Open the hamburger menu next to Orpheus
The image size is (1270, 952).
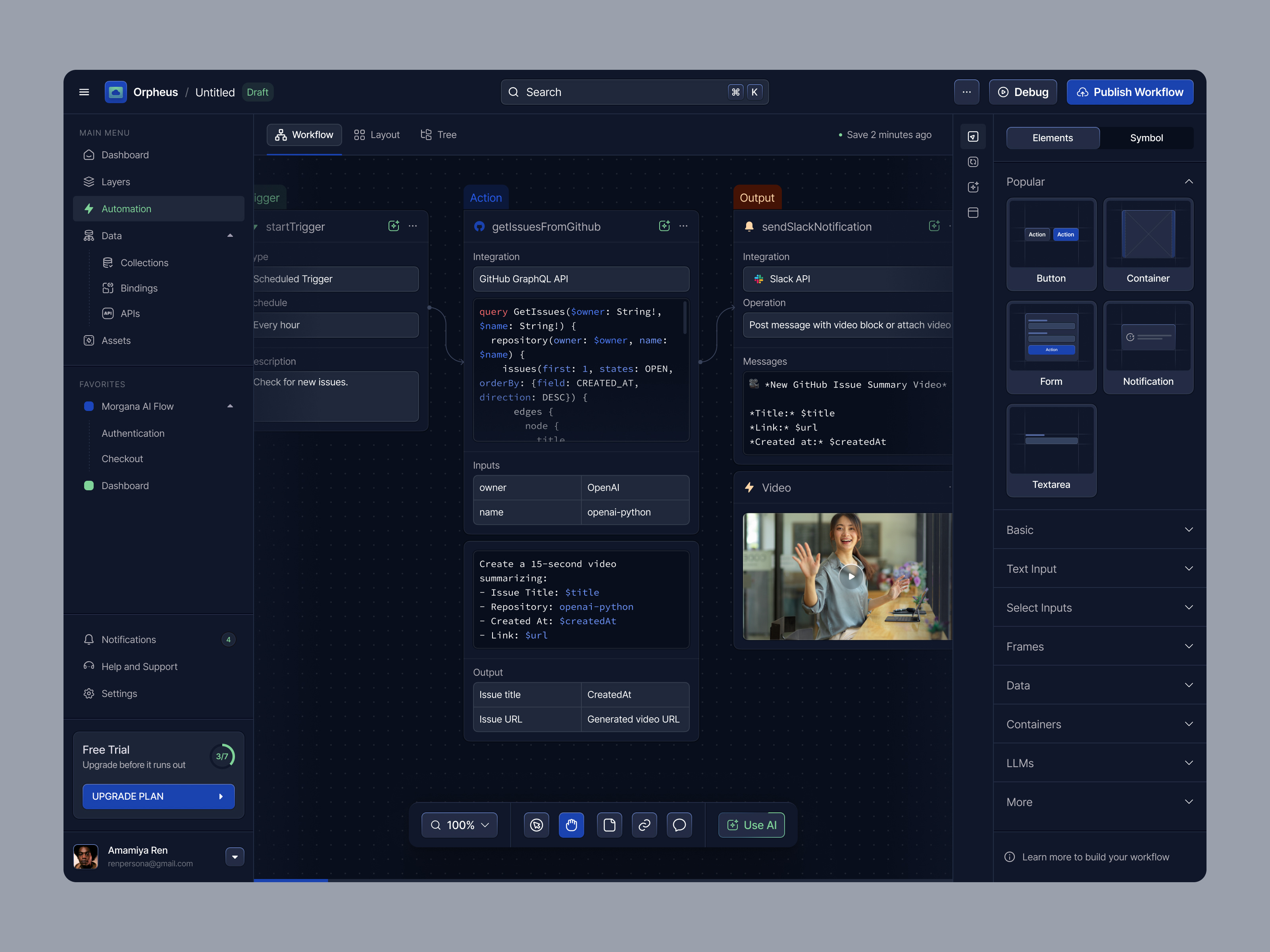[85, 92]
